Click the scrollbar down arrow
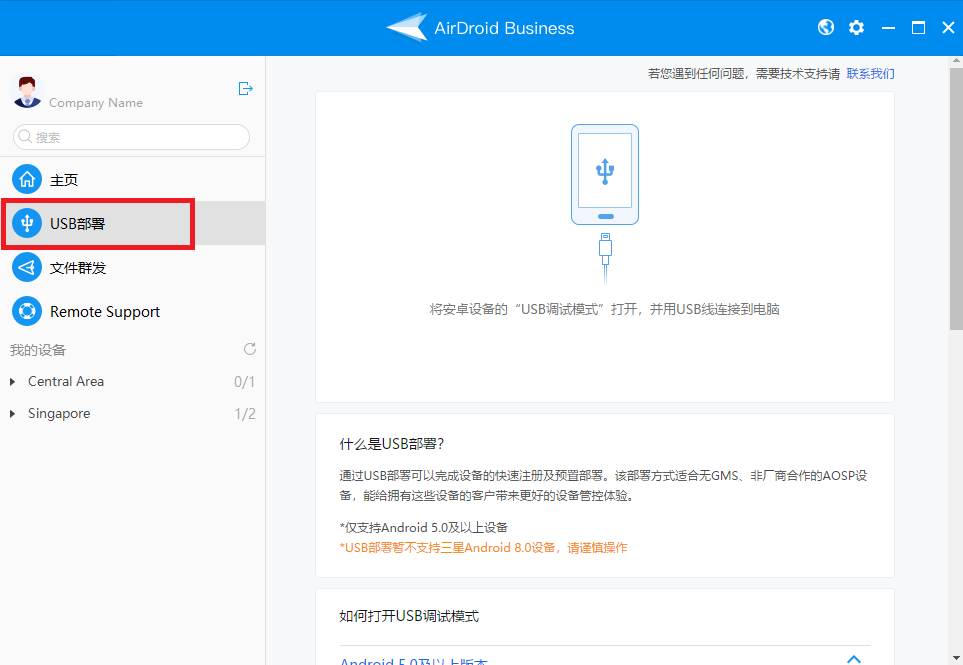 coord(956,659)
